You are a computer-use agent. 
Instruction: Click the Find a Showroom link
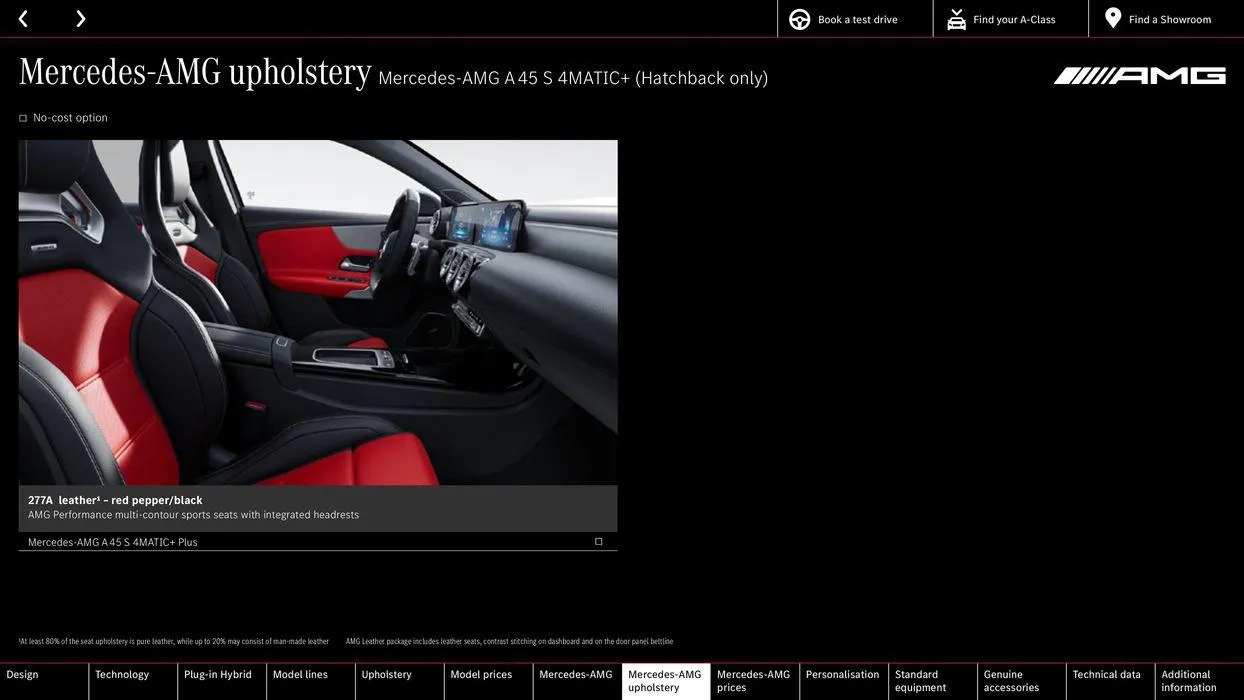coord(1169,20)
